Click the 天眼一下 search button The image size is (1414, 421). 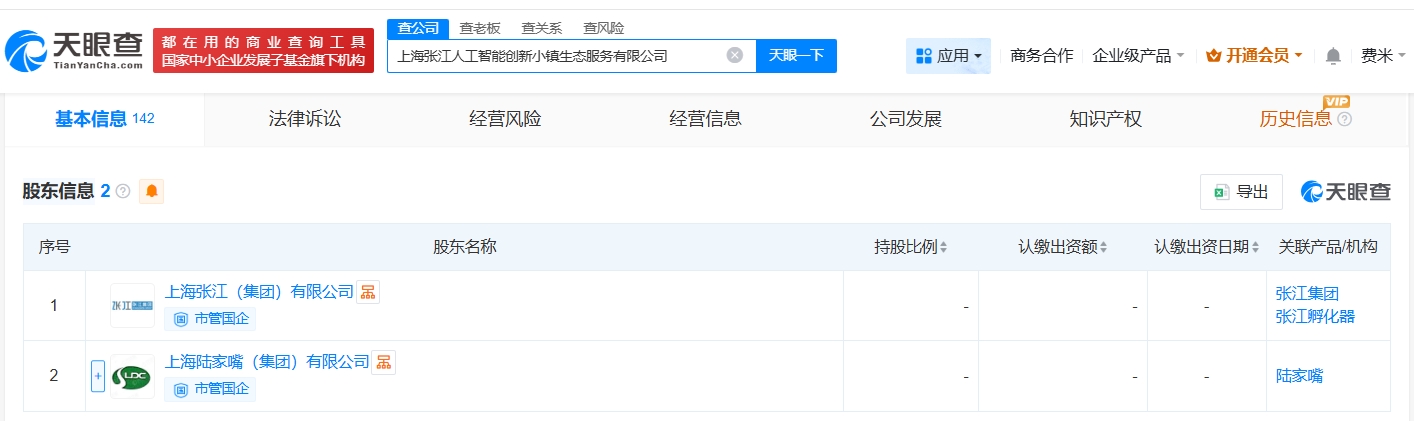coord(796,56)
